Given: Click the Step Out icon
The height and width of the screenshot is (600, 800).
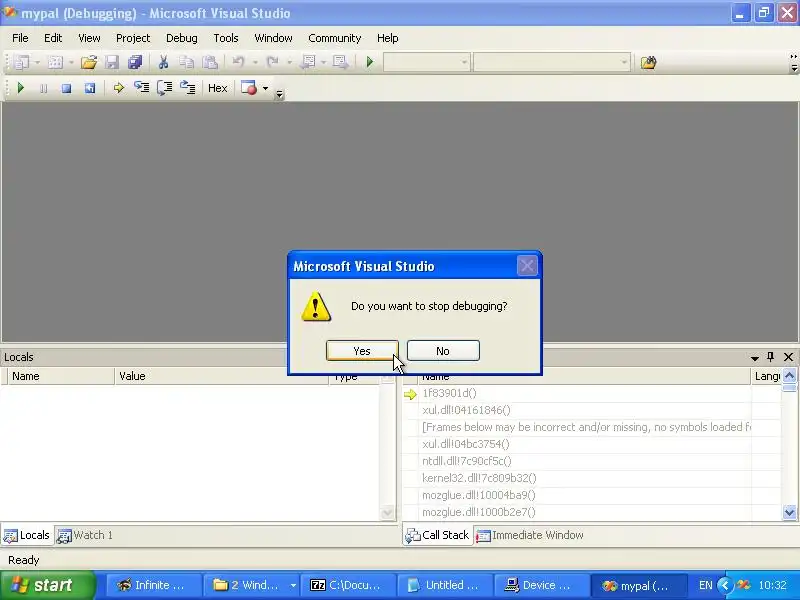Looking at the screenshot, I should (x=188, y=88).
